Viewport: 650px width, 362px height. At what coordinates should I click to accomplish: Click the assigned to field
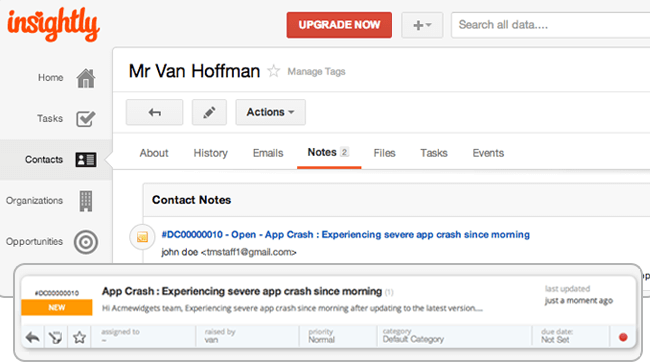click(x=143, y=336)
